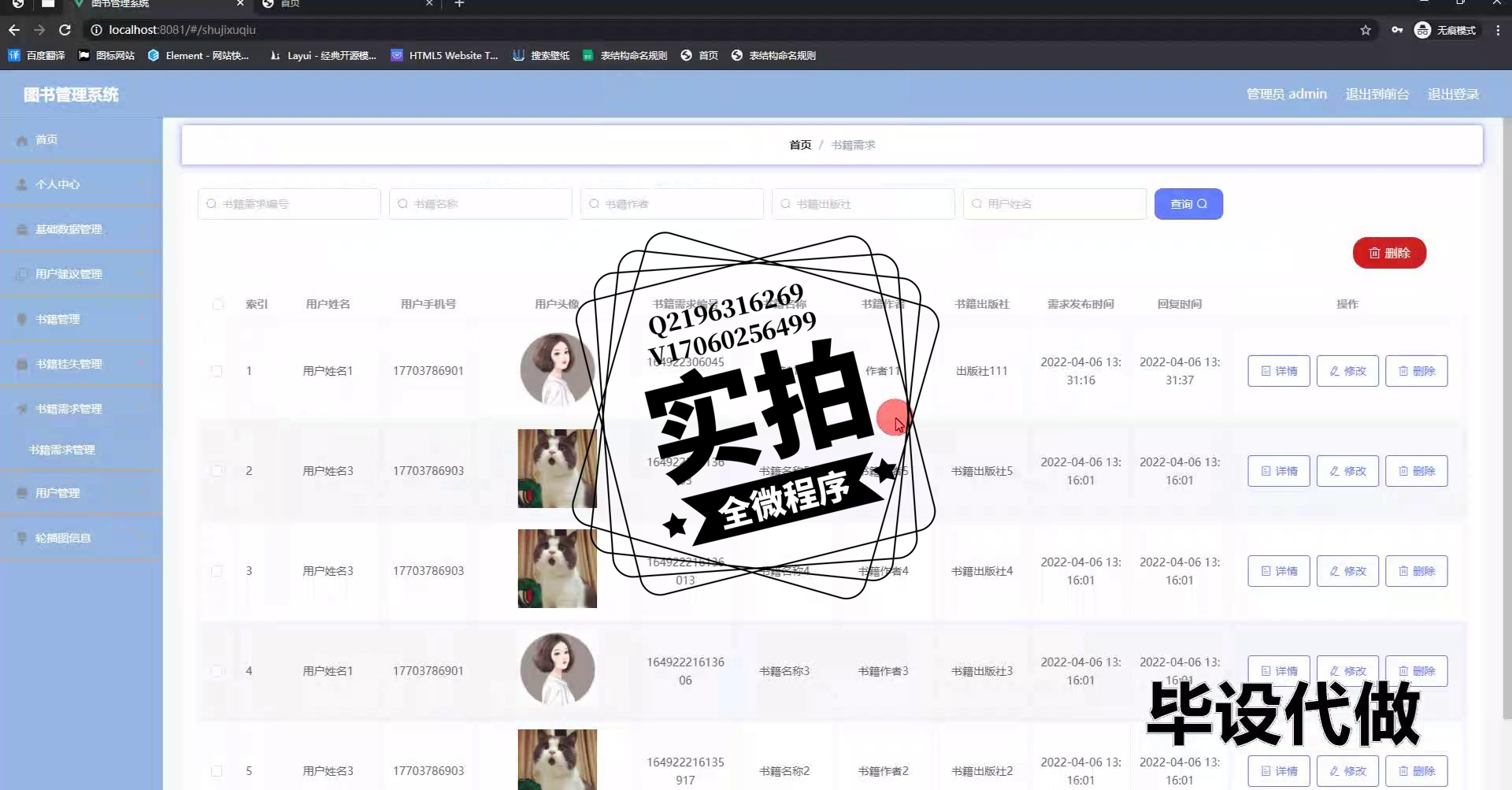Open the HTML5 Website bookmark
This screenshot has width=1512, height=790.
(445, 55)
